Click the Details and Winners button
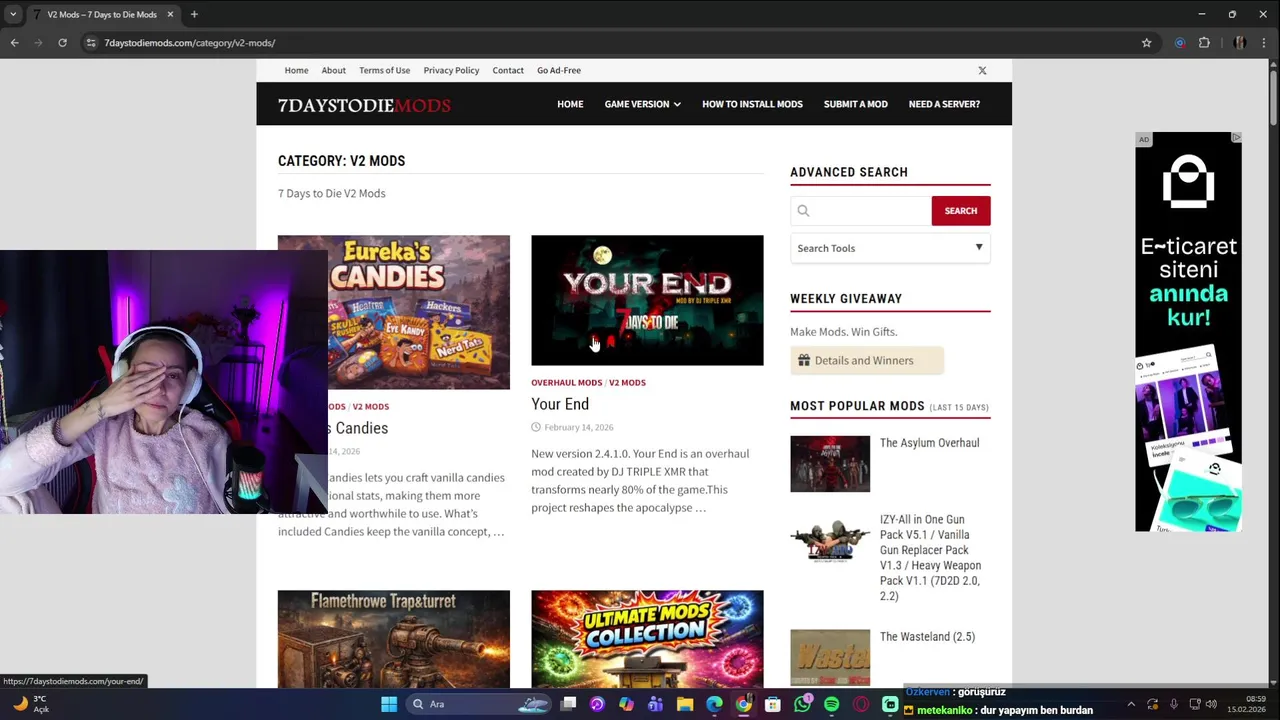The image size is (1280, 720). 866,360
